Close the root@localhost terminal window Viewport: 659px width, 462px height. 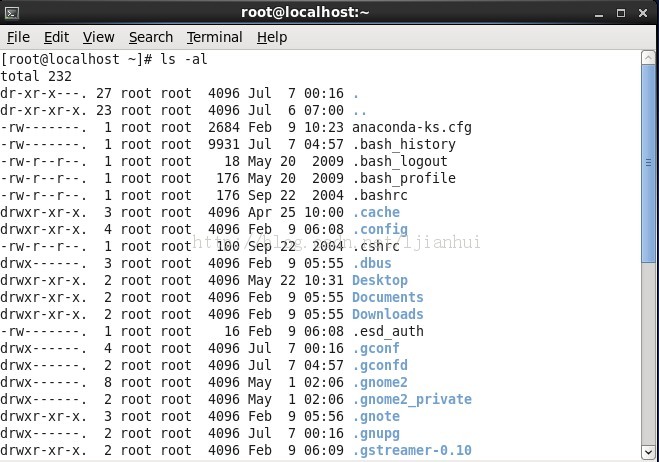[x=643, y=13]
